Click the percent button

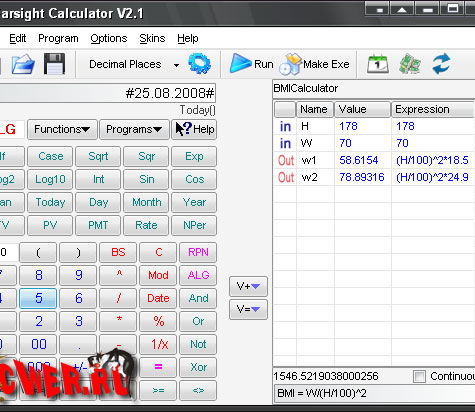(x=158, y=321)
